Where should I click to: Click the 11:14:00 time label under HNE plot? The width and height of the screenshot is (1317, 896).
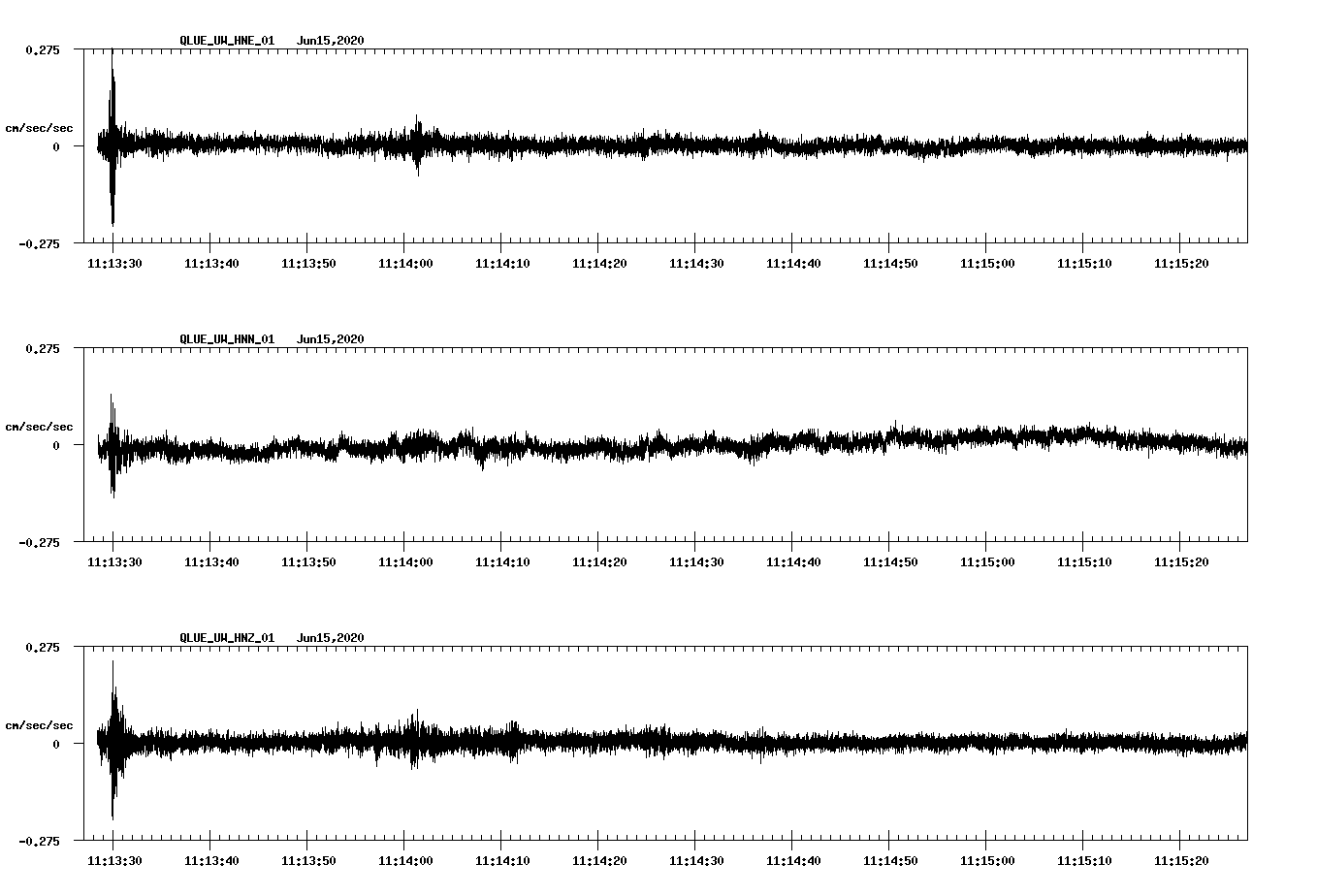[x=405, y=264]
